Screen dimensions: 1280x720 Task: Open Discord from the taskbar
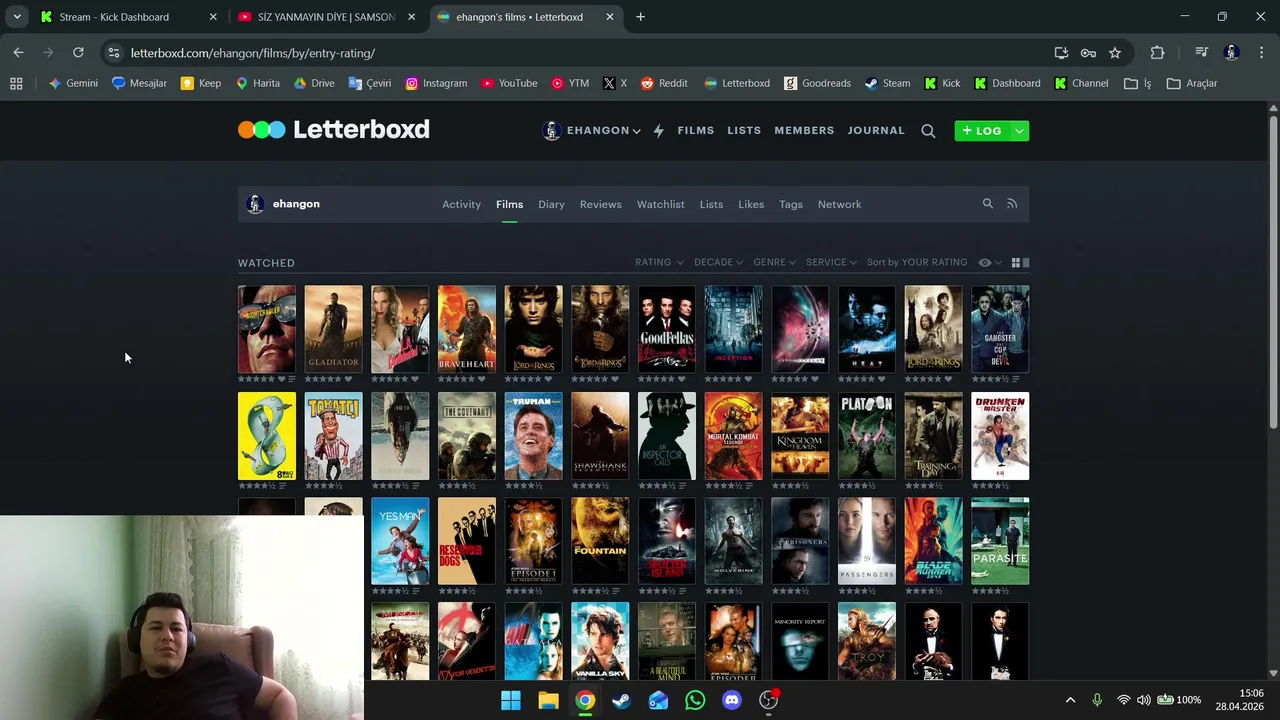pos(732,700)
